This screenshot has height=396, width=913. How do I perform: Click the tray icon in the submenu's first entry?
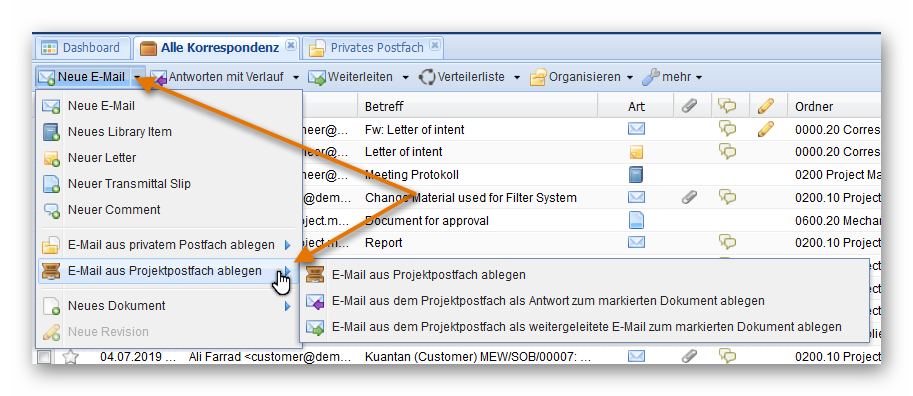pyautogui.click(x=315, y=275)
